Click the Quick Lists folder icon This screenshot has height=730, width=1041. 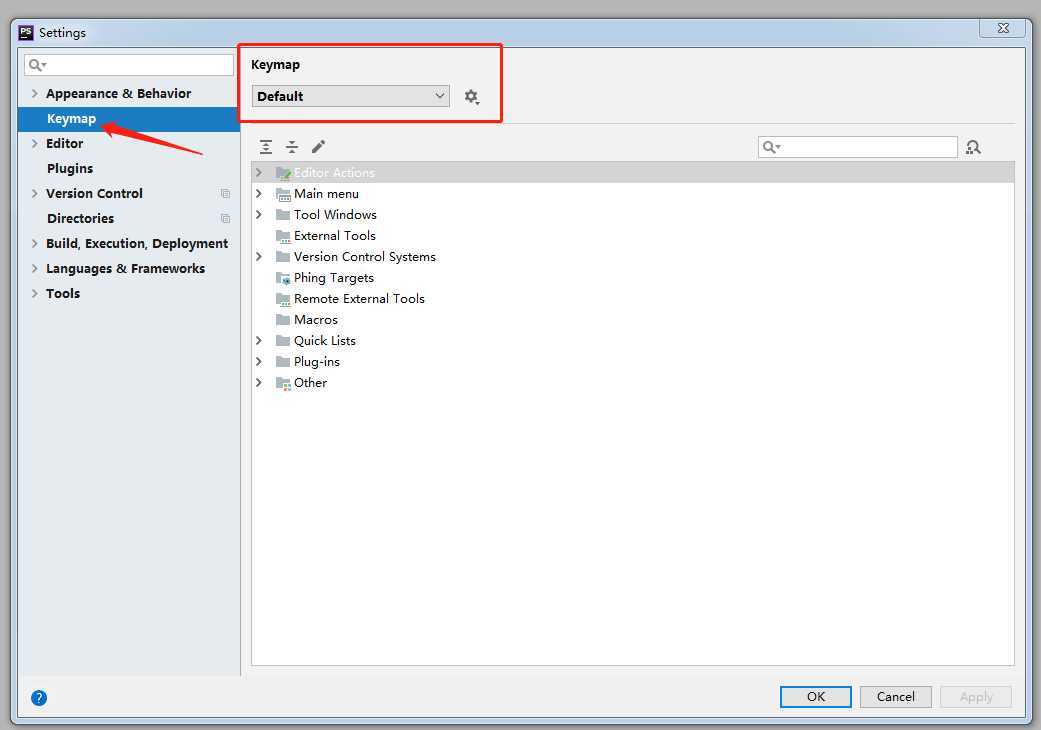pos(283,341)
